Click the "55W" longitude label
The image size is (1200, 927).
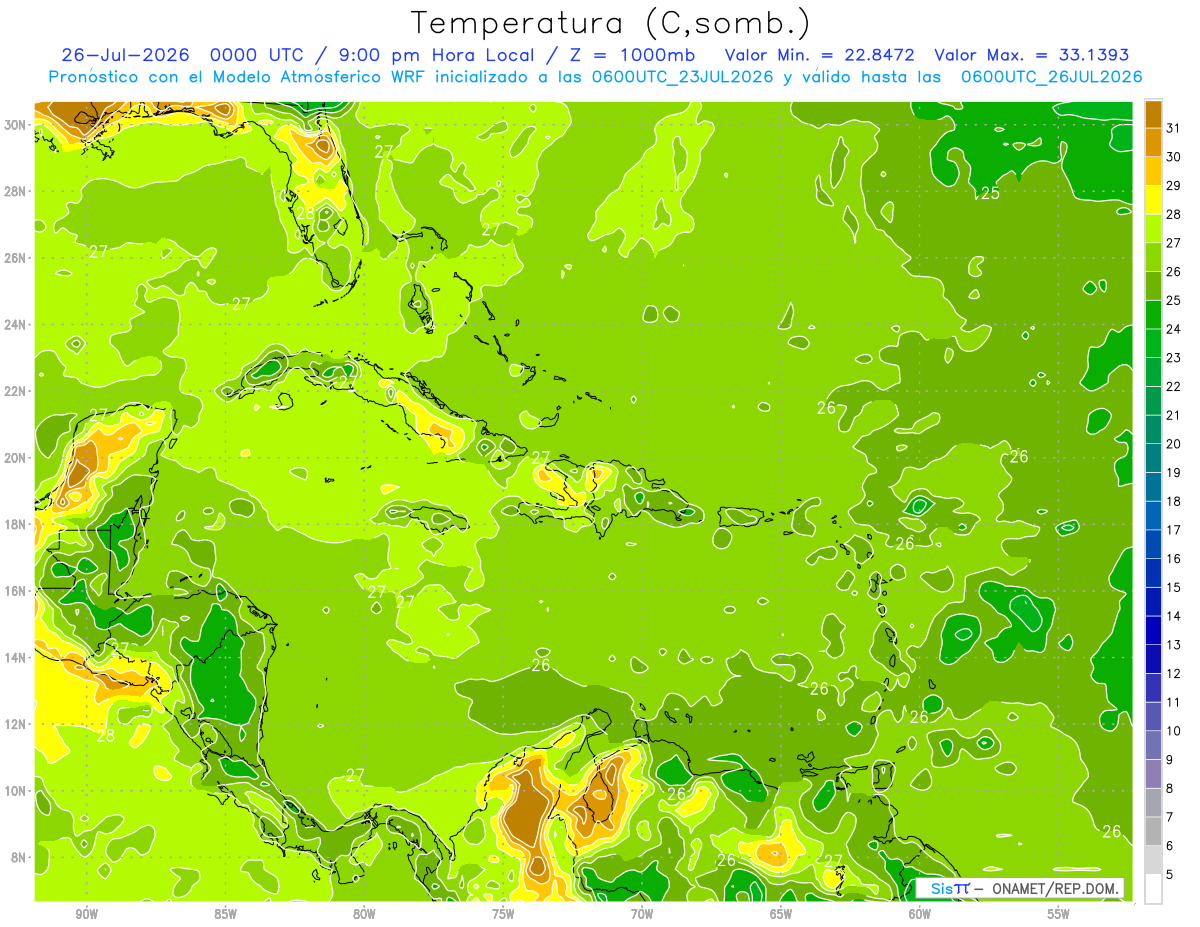1058,914
